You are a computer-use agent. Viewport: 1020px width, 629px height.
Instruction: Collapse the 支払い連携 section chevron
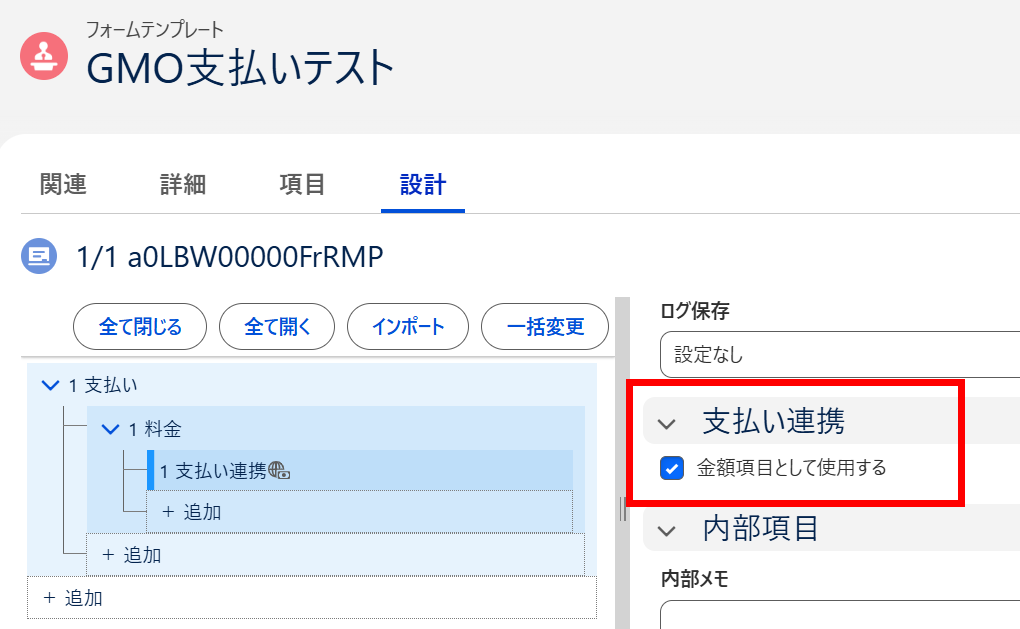coord(666,424)
